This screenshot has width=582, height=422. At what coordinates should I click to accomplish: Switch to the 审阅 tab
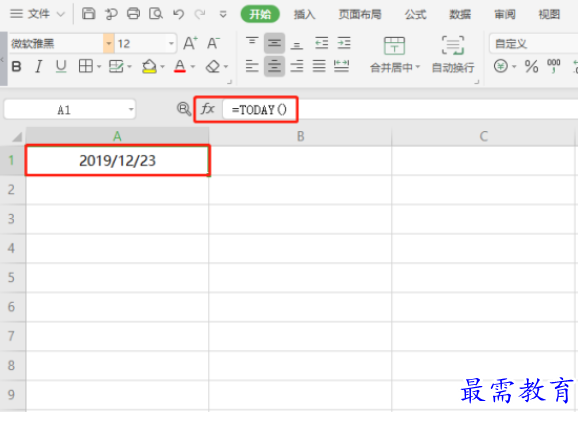coord(504,14)
